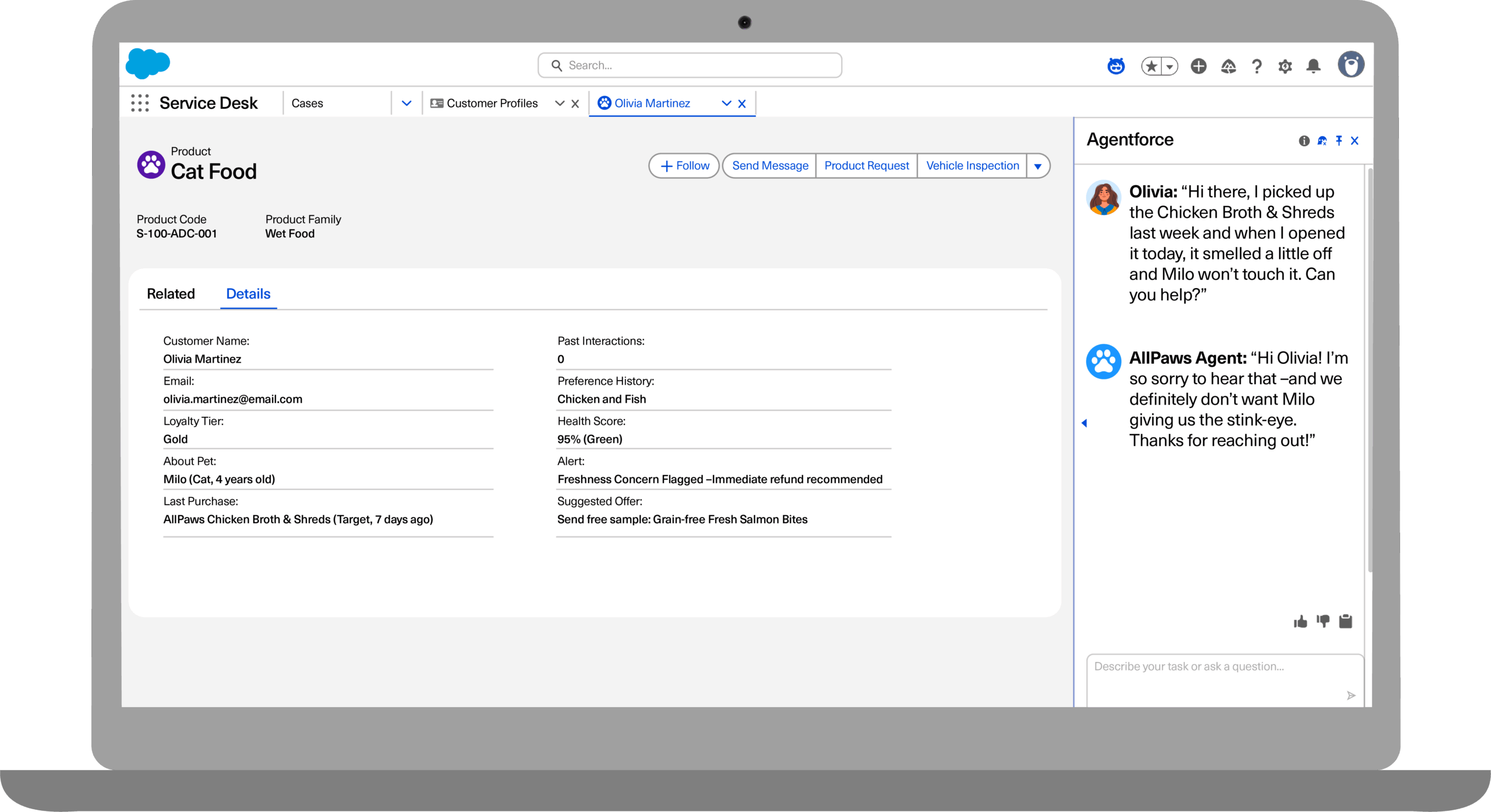The height and width of the screenshot is (812, 1491).
Task: Click the Suggested Offer free sample text
Action: pyautogui.click(x=683, y=519)
